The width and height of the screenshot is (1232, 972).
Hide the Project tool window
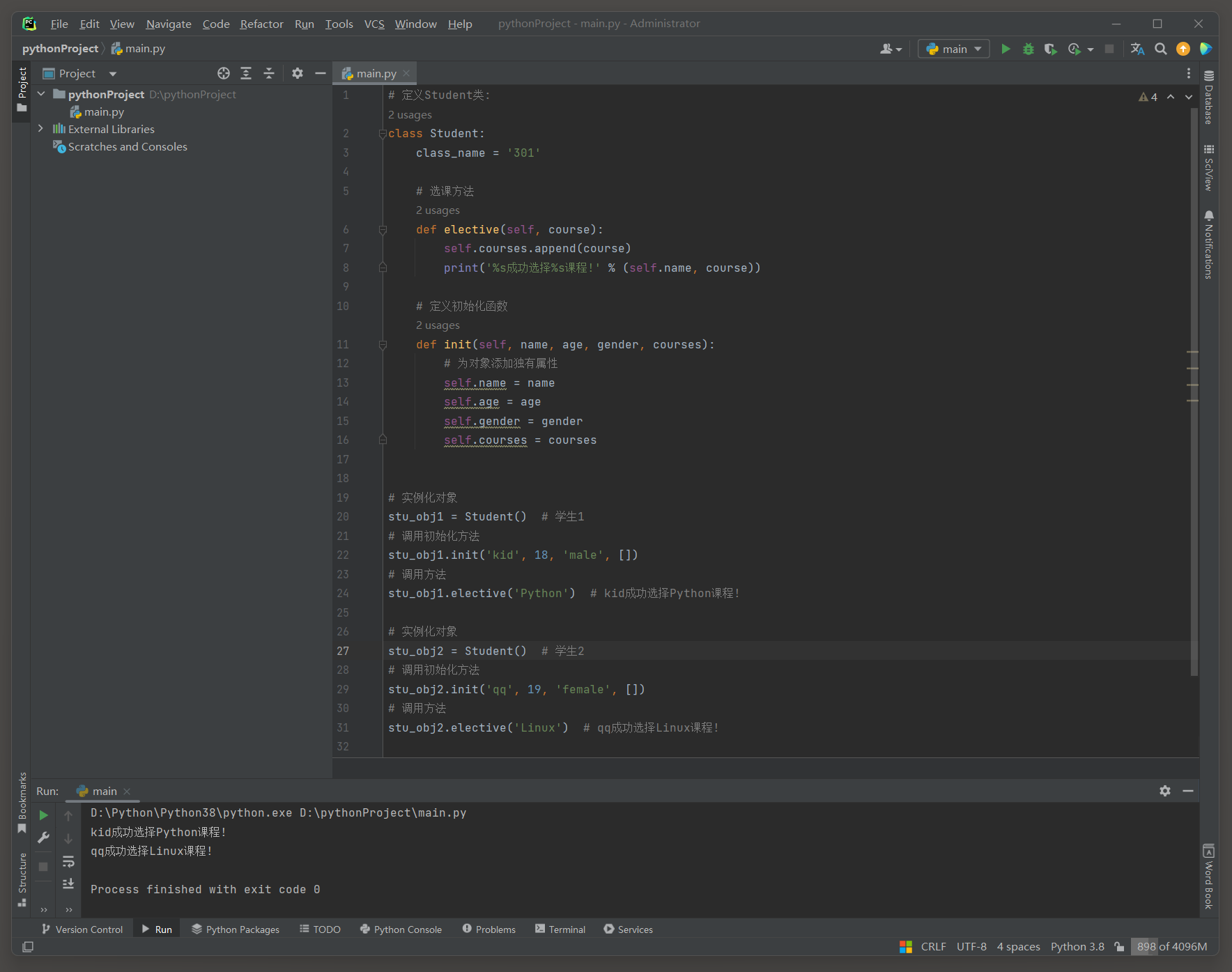[321, 73]
